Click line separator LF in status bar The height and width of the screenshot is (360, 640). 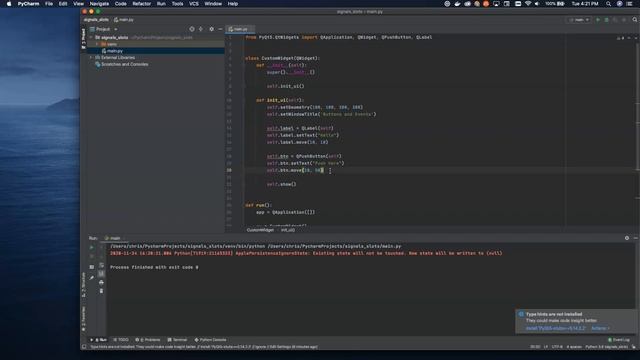546,347
